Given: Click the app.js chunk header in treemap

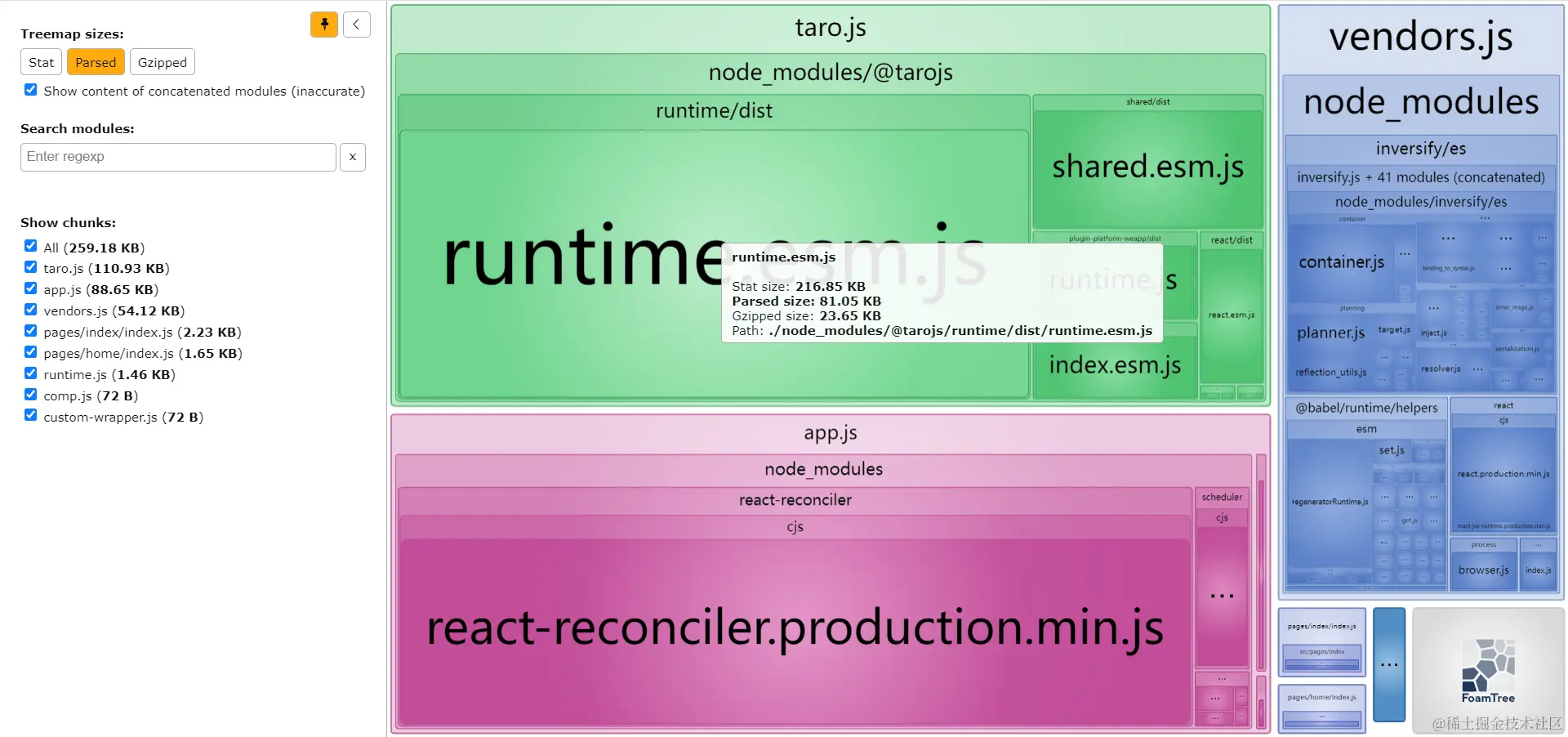Looking at the screenshot, I should [x=831, y=433].
